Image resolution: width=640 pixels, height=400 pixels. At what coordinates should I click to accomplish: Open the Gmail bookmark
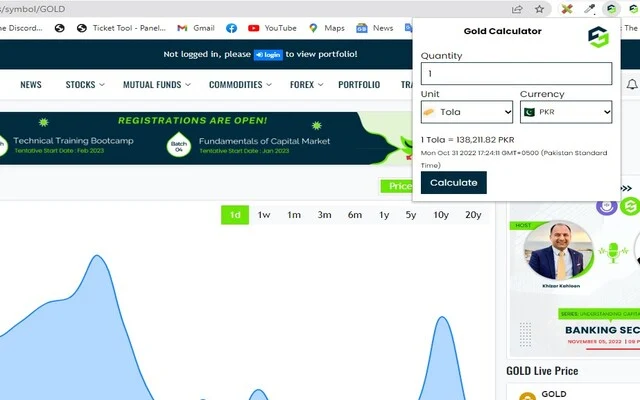tap(196, 28)
